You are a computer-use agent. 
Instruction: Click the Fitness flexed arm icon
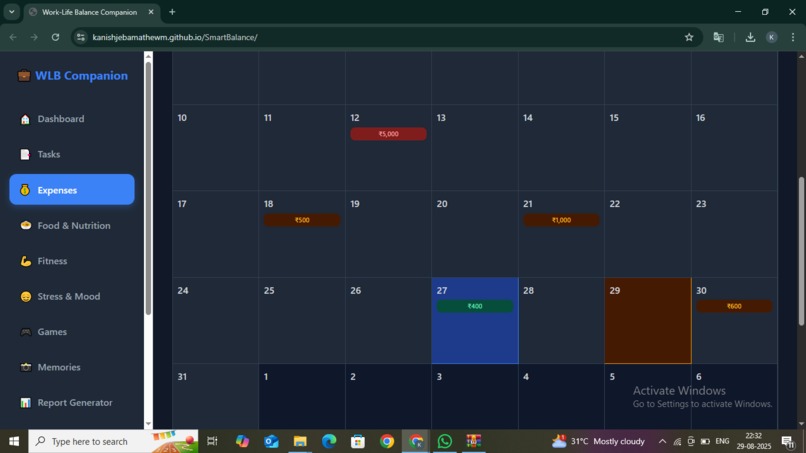point(25,261)
